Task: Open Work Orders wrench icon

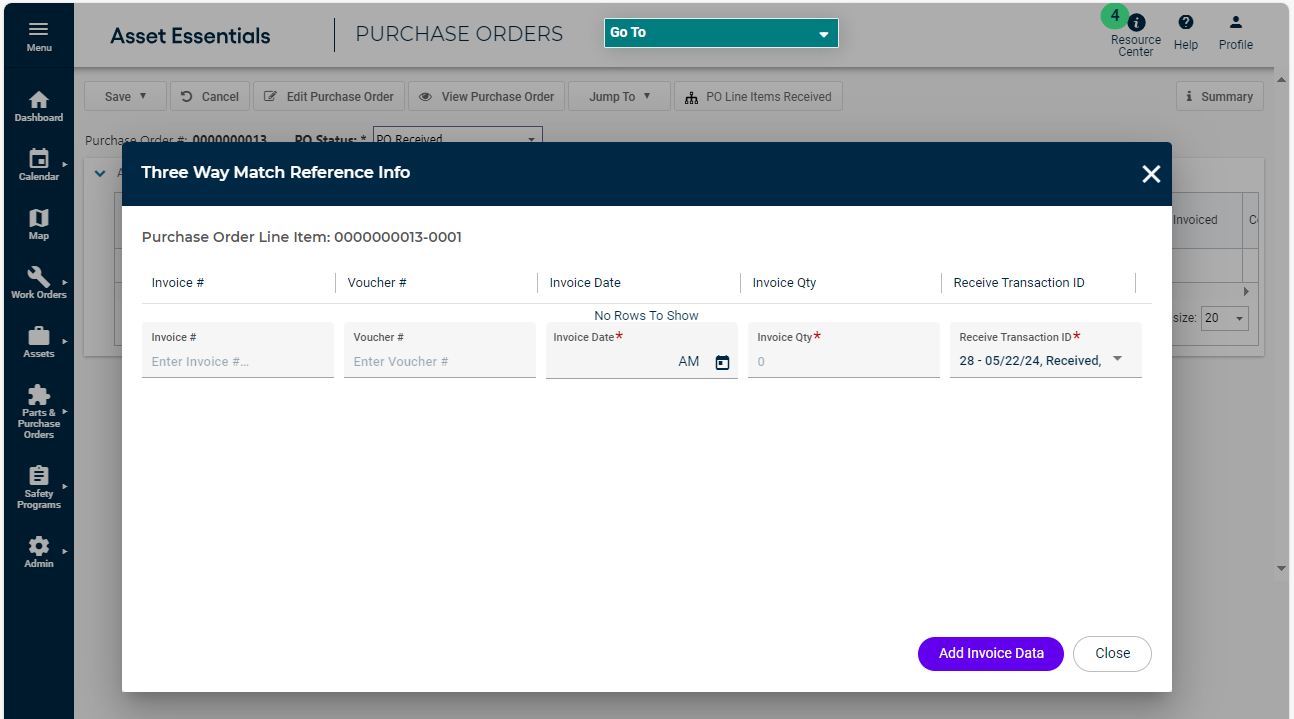Action: coord(39,277)
